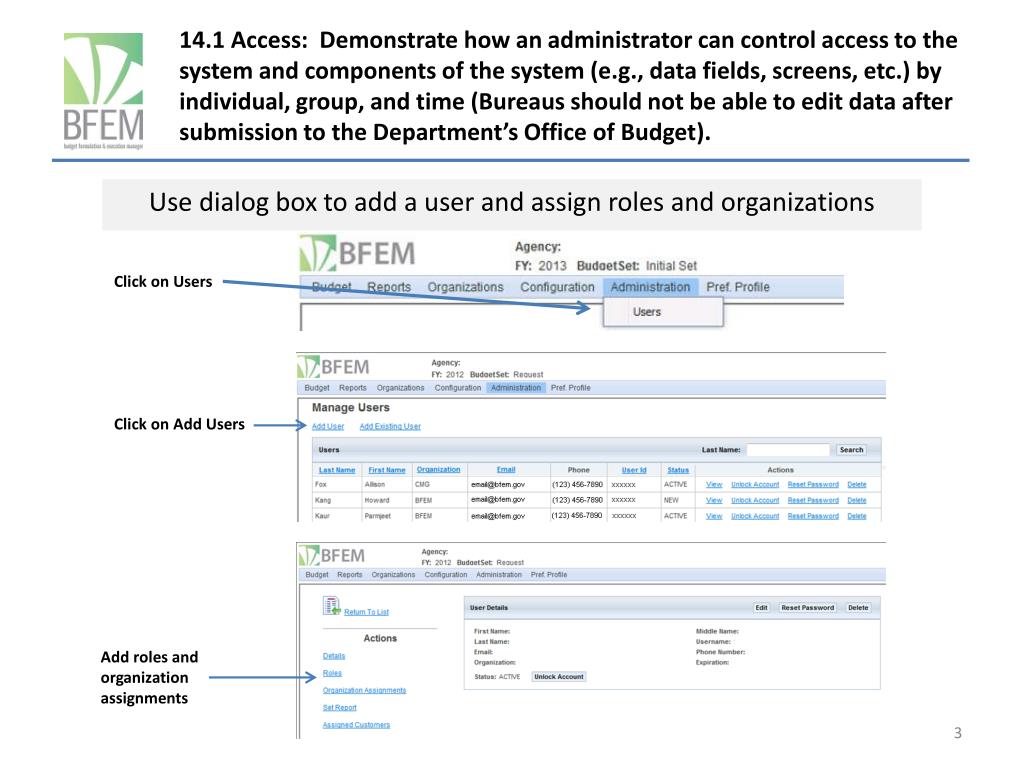
Task: Click Delete button in User Details header
Action: coord(858,608)
